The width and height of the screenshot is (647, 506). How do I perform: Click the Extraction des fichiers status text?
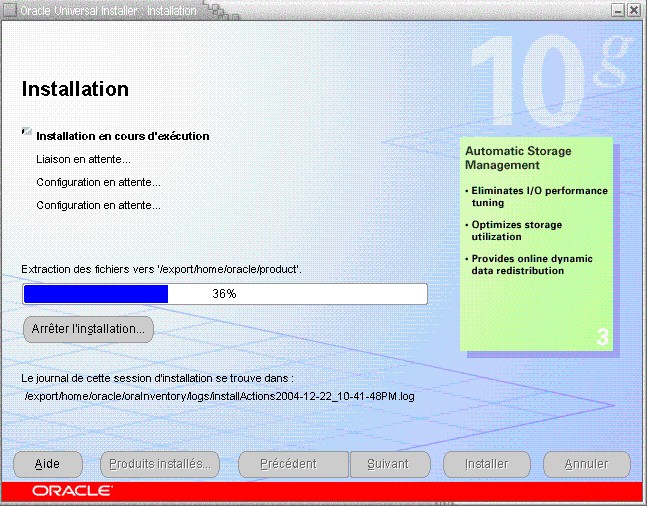click(161, 270)
